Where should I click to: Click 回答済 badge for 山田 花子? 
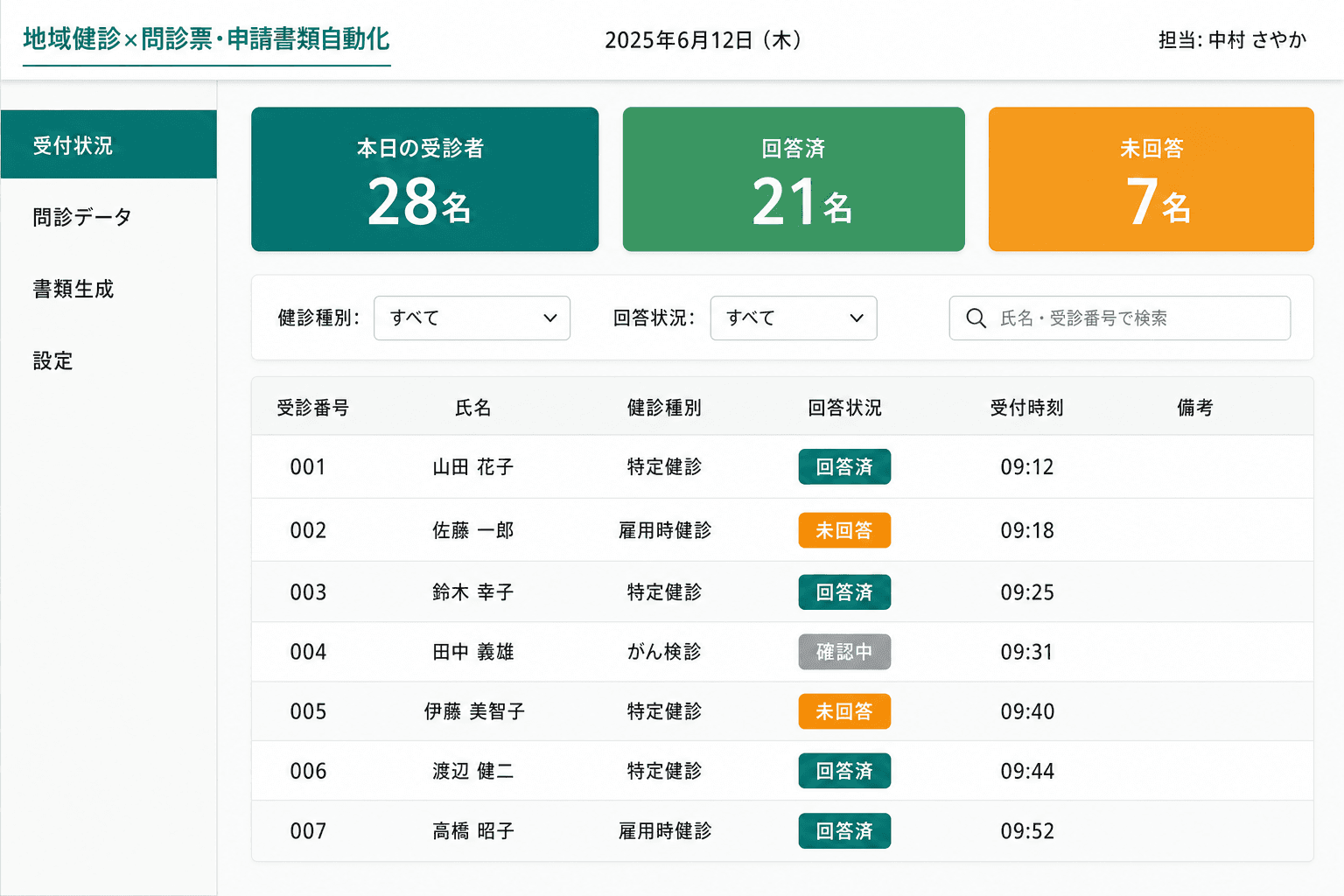click(x=844, y=466)
